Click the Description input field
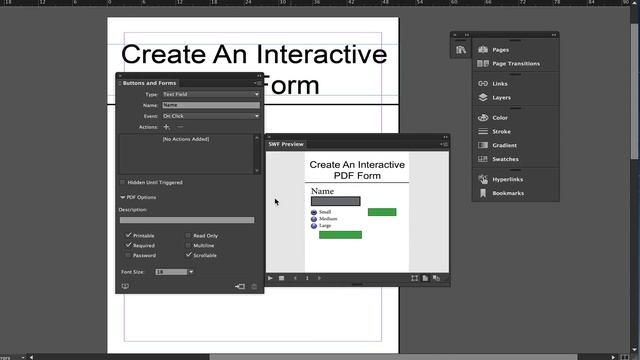 pos(187,220)
